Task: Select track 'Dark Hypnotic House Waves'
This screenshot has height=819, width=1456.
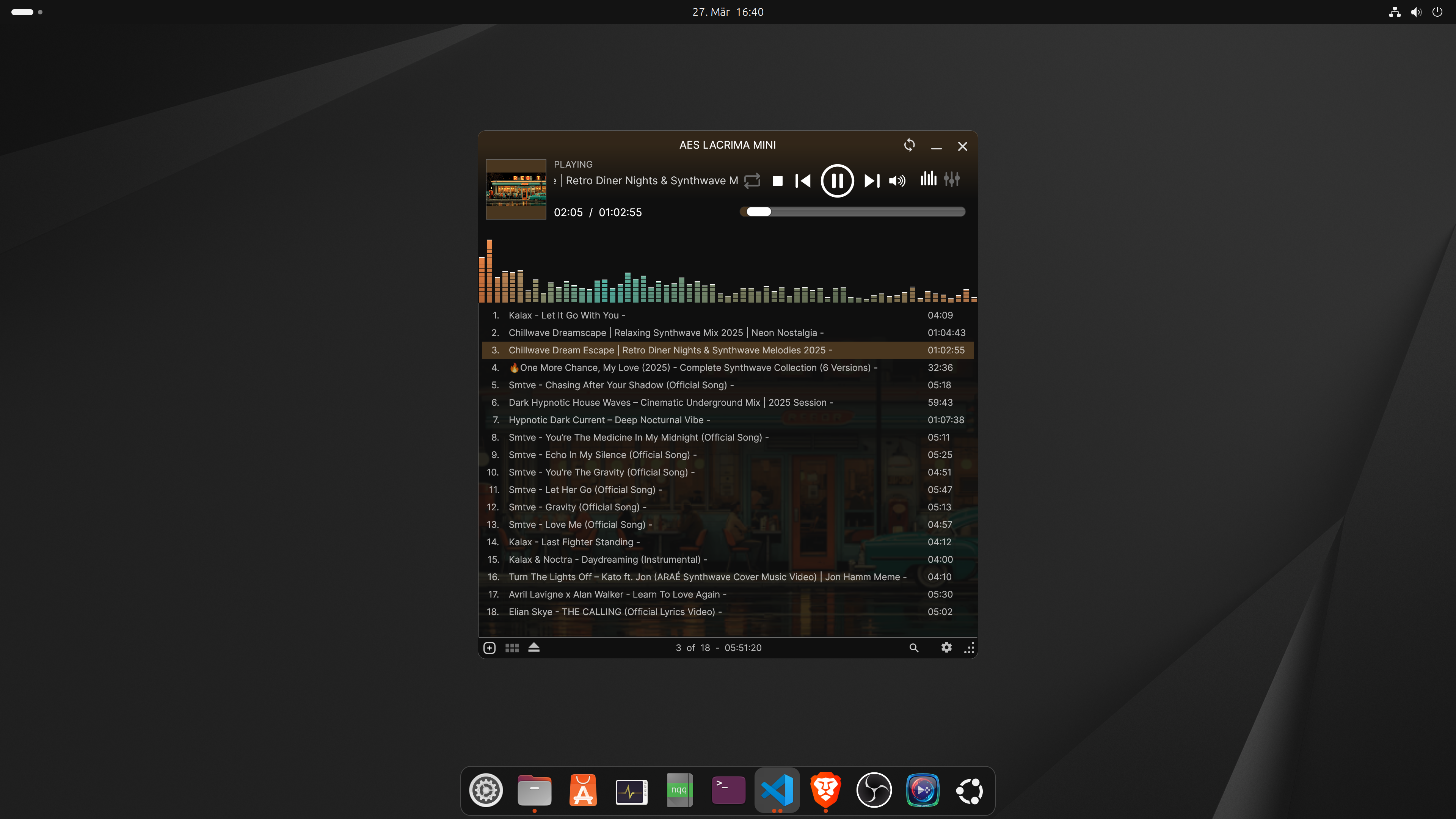Action: click(x=728, y=402)
